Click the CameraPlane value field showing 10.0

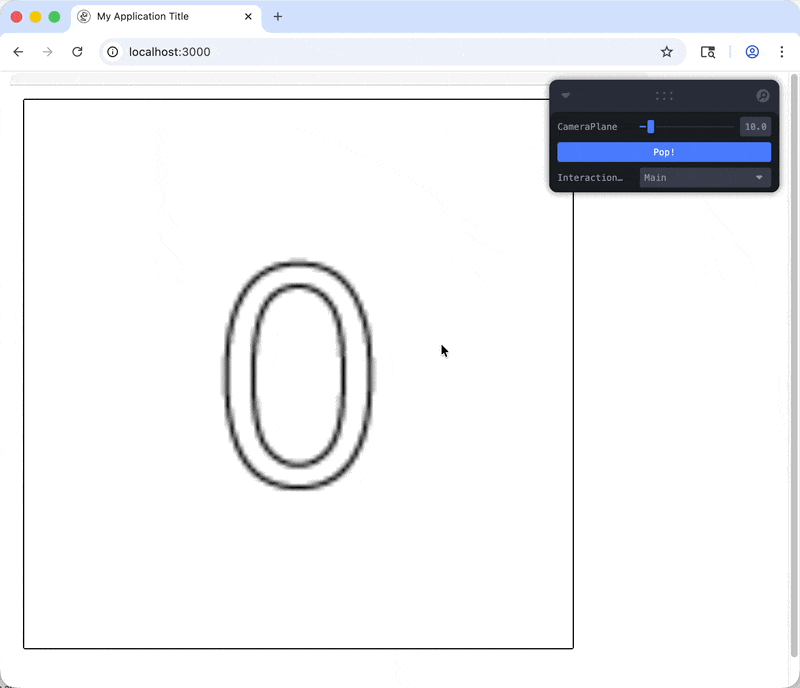click(755, 126)
